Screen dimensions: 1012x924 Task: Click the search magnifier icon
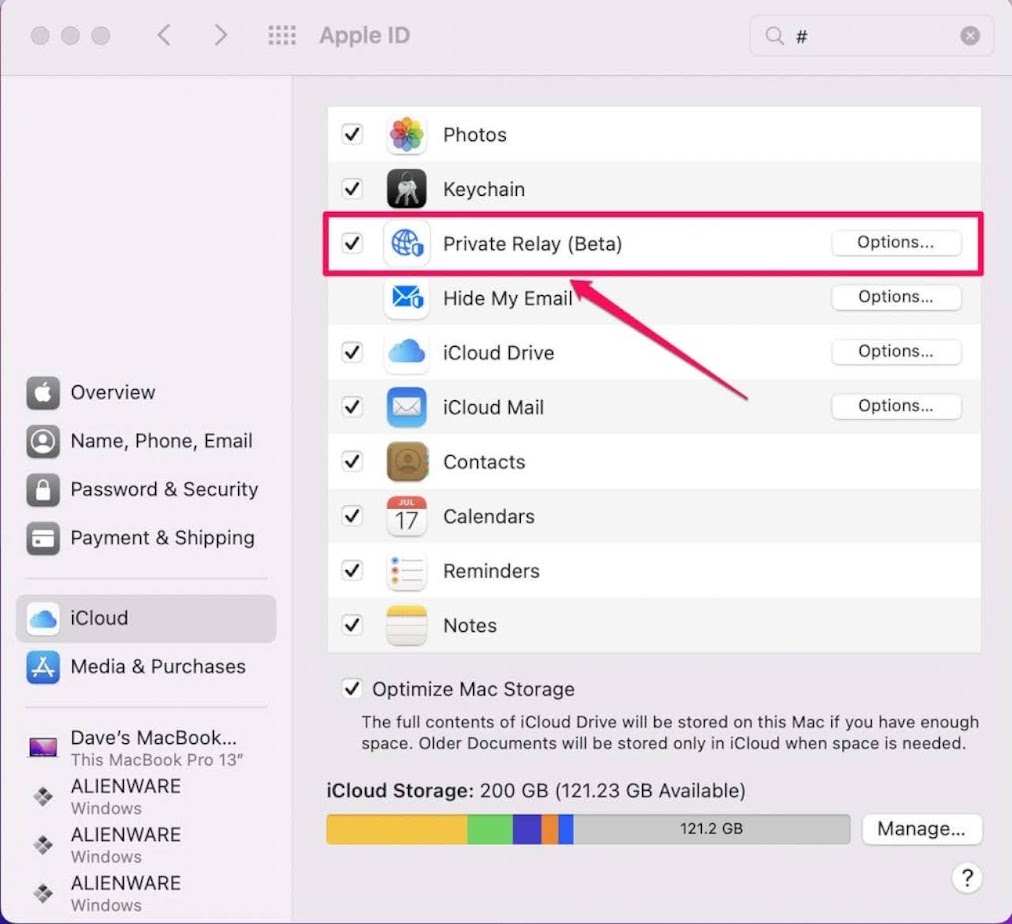pos(774,35)
